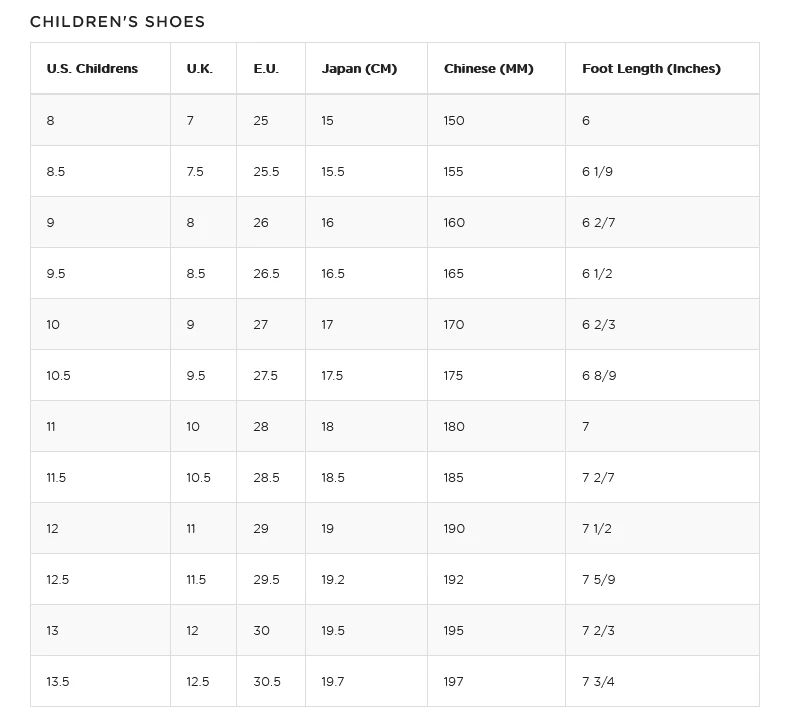Click the U.S. size 13.5 cell
Viewport: 795px width, 714px height.
(x=58, y=682)
